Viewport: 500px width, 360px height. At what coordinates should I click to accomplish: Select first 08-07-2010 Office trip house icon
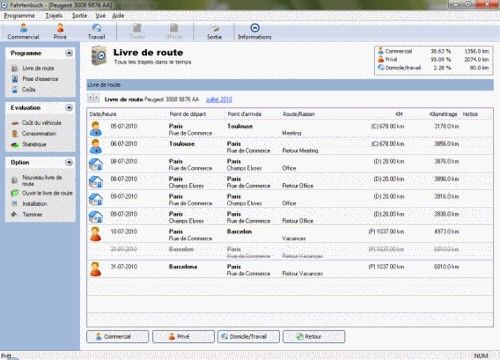tap(96, 164)
